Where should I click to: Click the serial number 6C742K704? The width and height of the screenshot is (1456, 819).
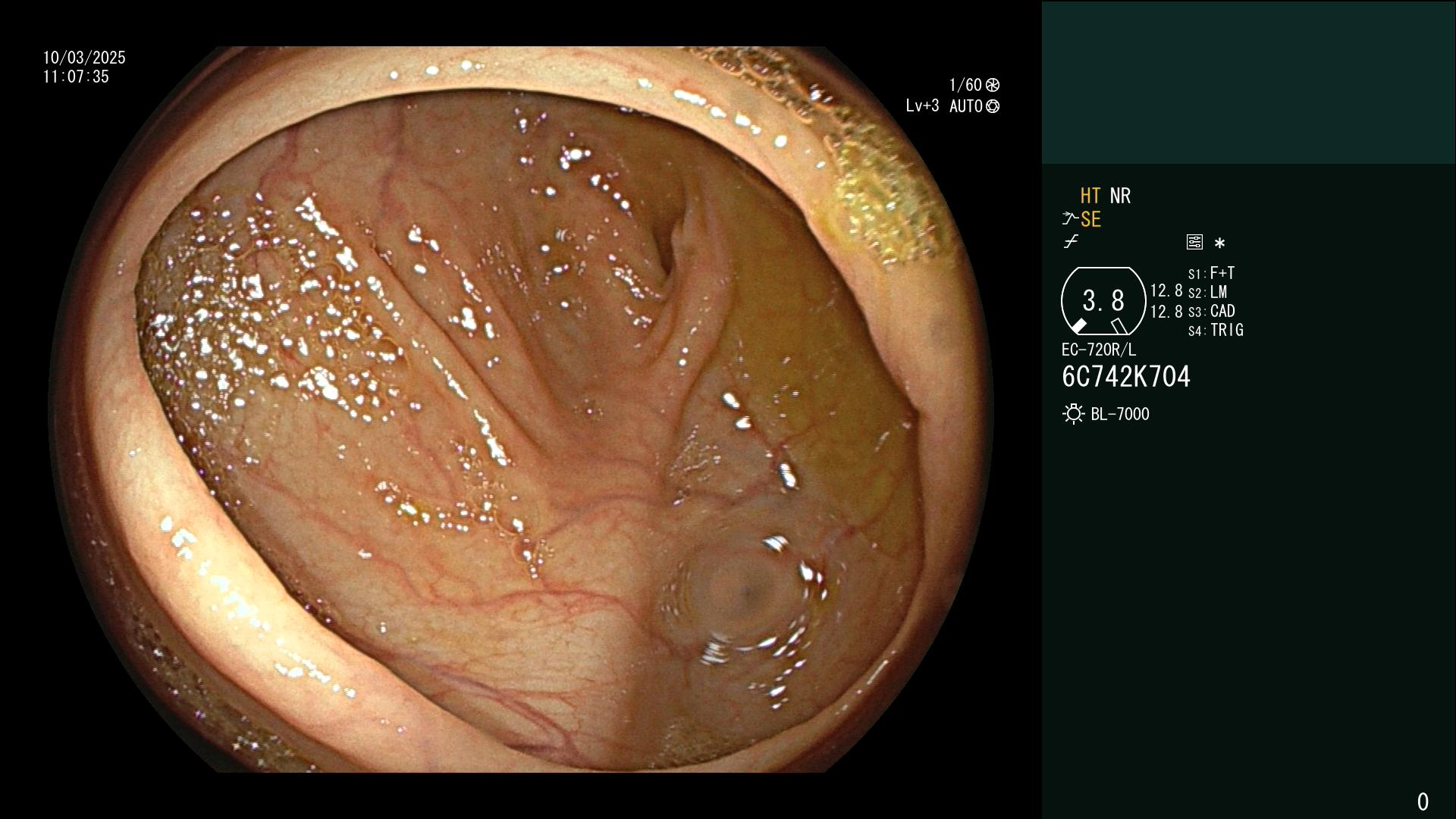point(1126,376)
